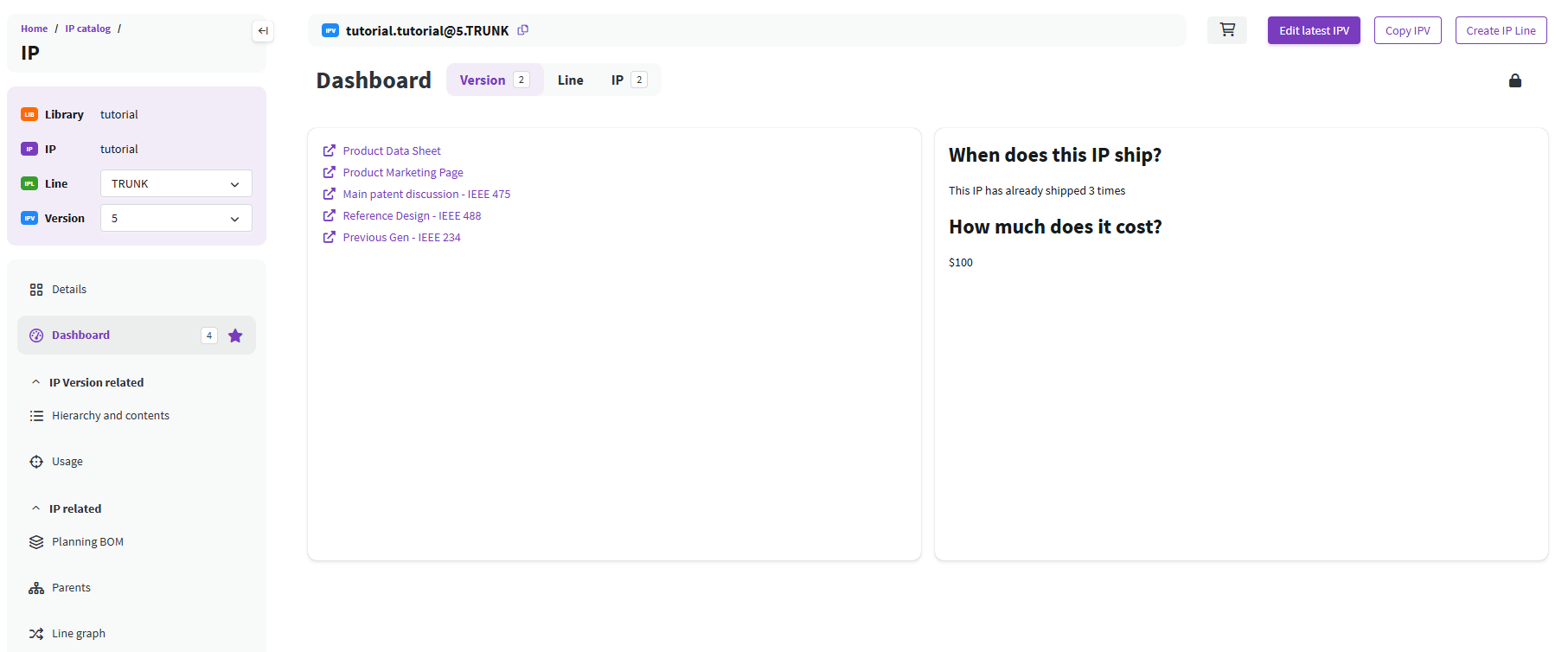
Task: Open Planning BOM in the sidebar
Action: tap(87, 542)
